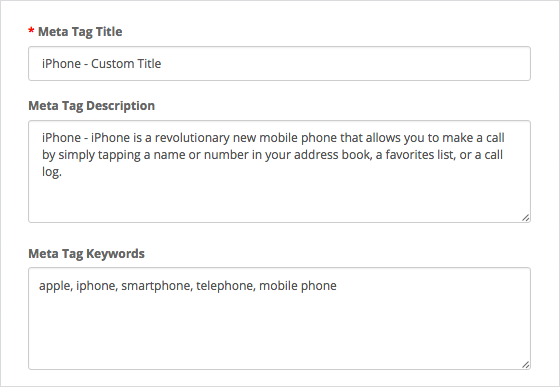
Task: Focus the Meta Tag Title input field
Action: [x=279, y=64]
